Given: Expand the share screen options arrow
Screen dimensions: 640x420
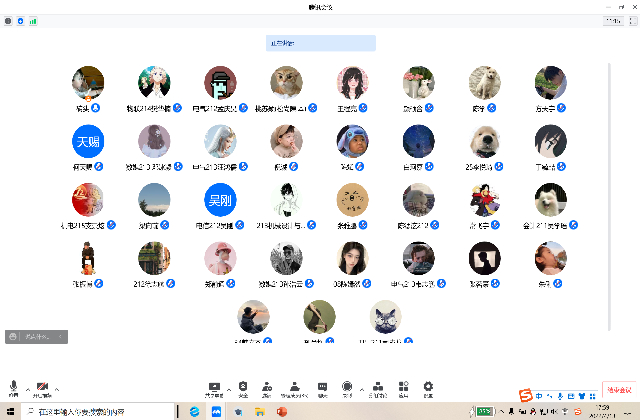Looking at the screenshot, I should point(228,389).
